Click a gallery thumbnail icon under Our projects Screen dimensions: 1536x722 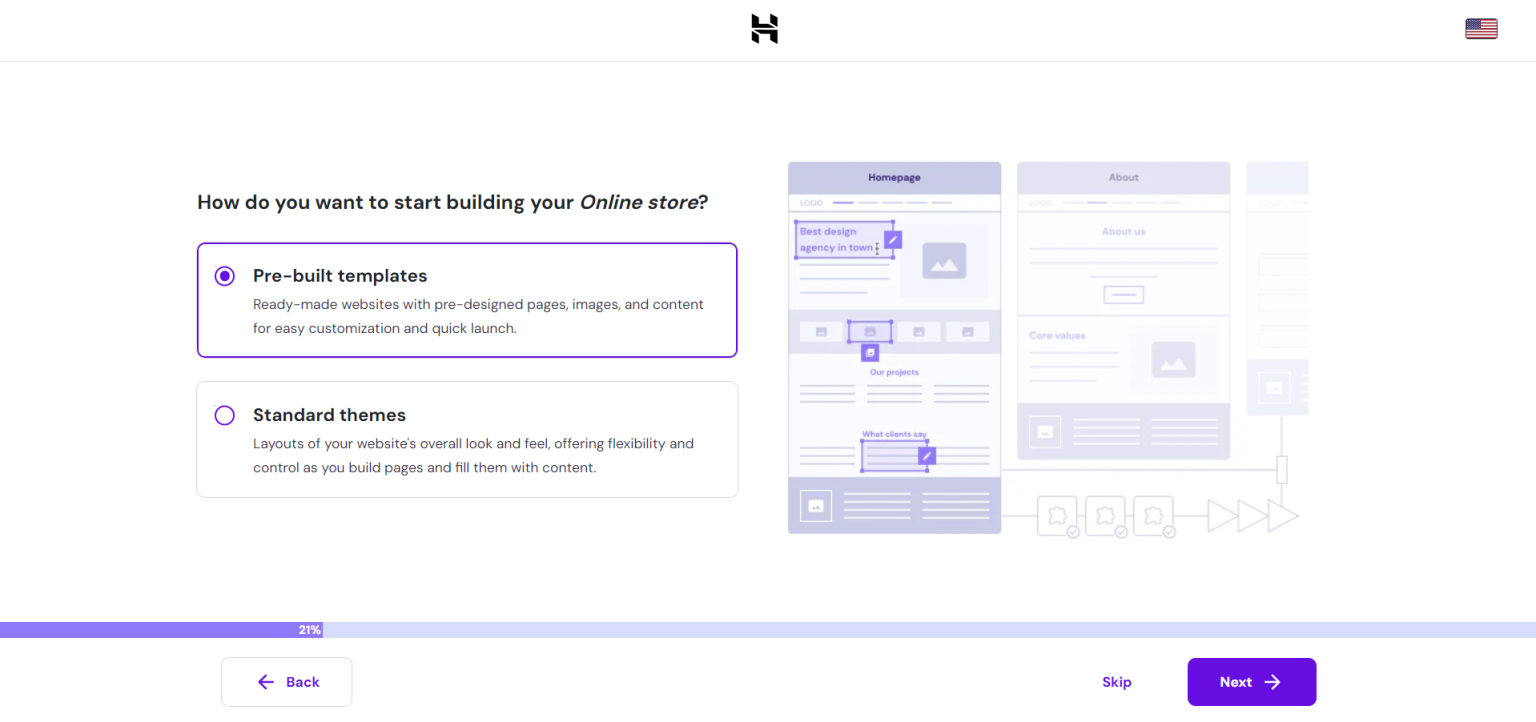869,331
